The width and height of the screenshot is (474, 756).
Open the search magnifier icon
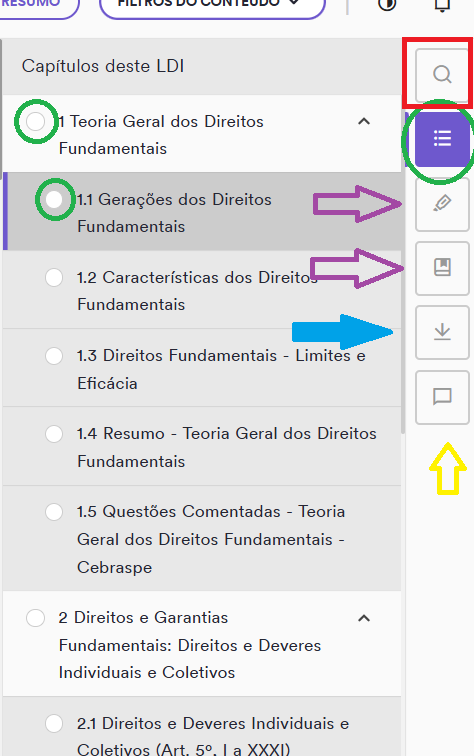442,74
